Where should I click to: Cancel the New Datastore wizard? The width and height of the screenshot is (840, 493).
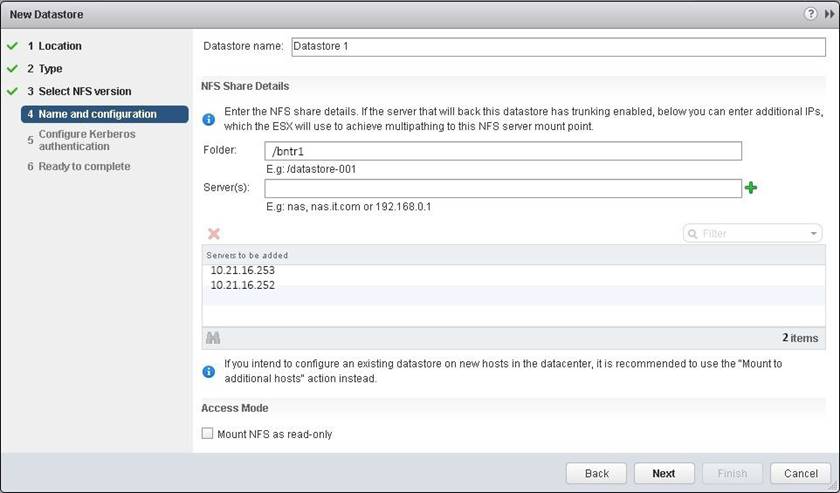[x=800, y=473]
